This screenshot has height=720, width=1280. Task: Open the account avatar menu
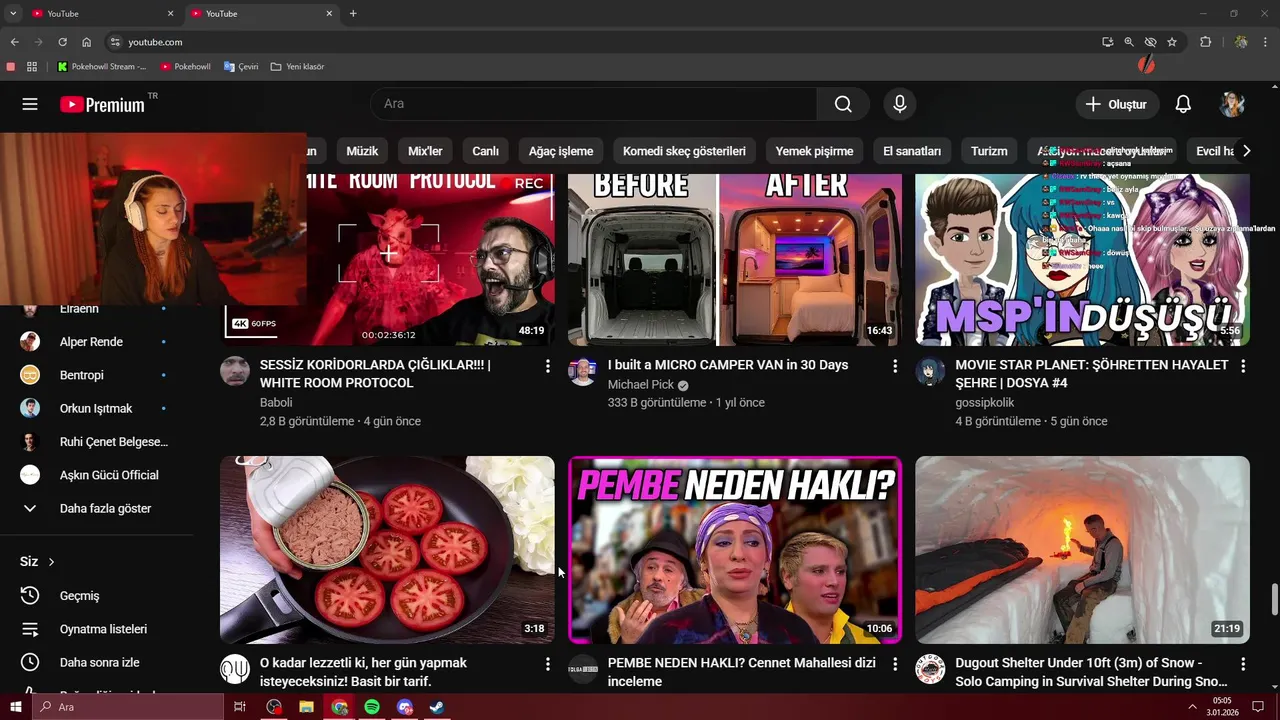(1232, 104)
